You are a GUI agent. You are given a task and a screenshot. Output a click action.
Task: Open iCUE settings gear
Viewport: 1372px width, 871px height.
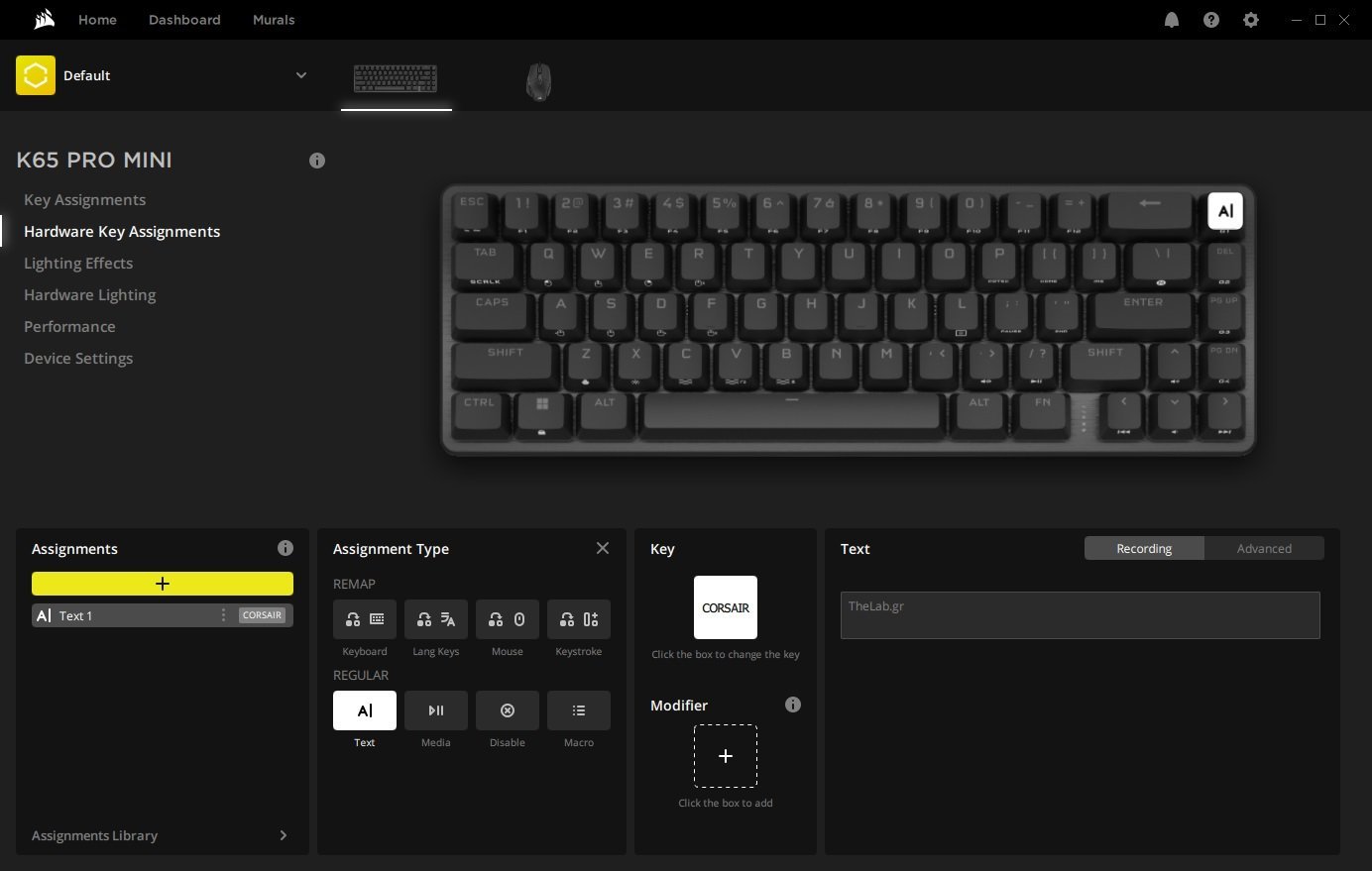[1251, 20]
